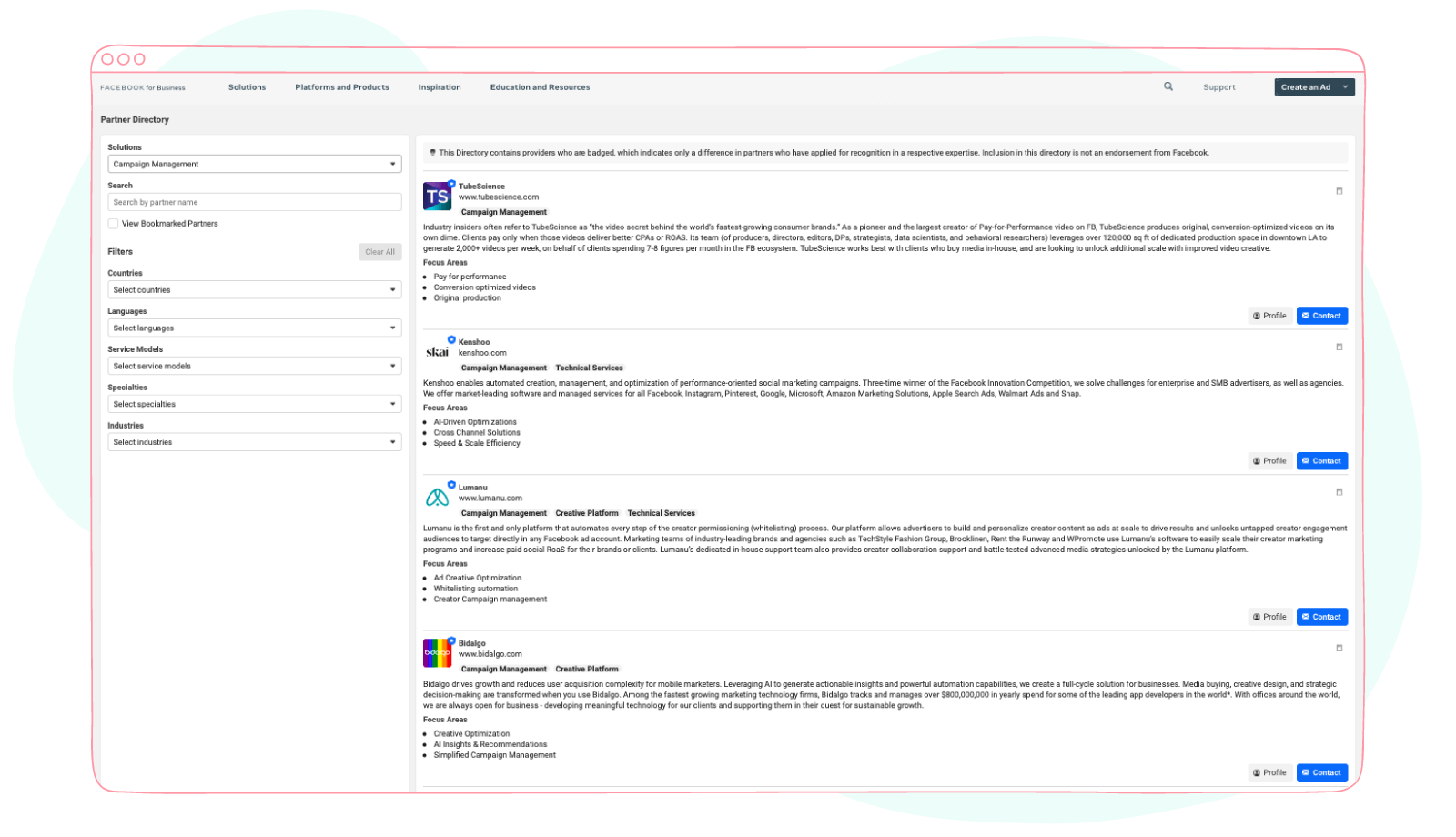Image resolution: width=1456 pixels, height=837 pixels.
Task: Focus the Search by partner name field
Action: pyautogui.click(x=254, y=202)
